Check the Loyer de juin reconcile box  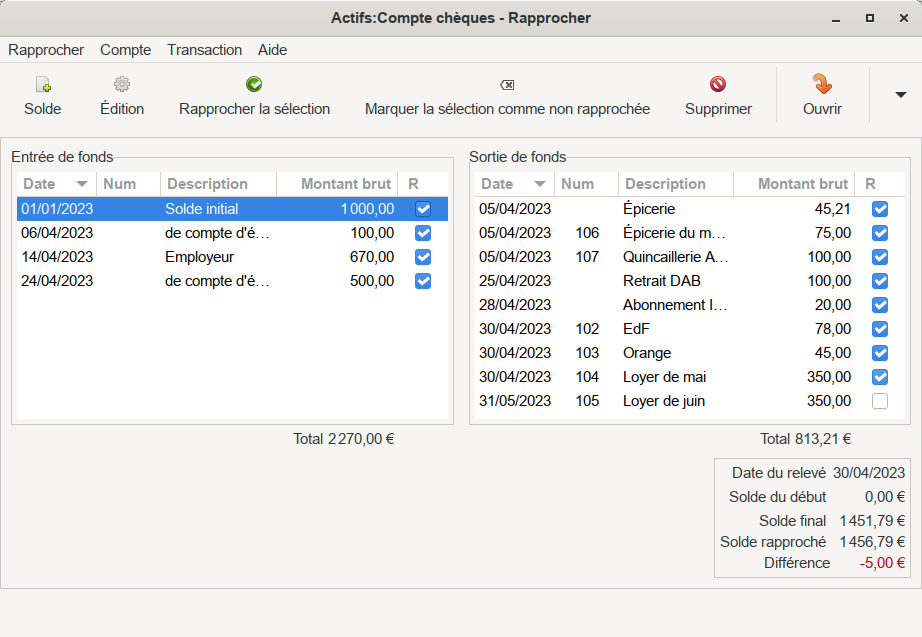pos(879,401)
